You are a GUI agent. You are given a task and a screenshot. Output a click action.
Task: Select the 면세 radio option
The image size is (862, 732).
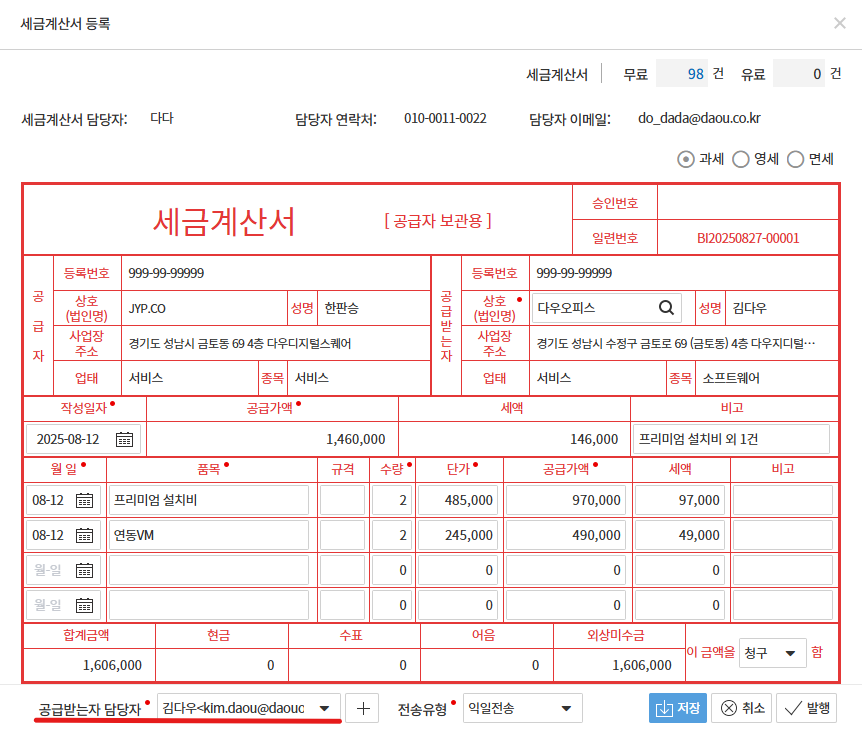pyautogui.click(x=796, y=159)
